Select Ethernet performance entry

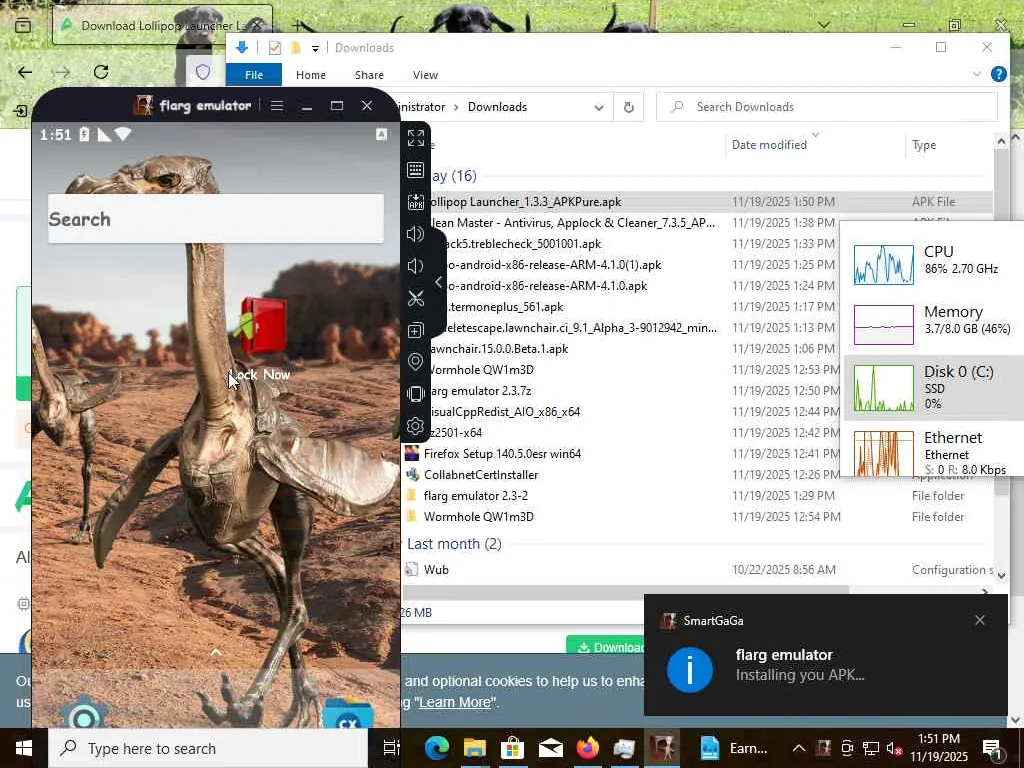click(934, 452)
